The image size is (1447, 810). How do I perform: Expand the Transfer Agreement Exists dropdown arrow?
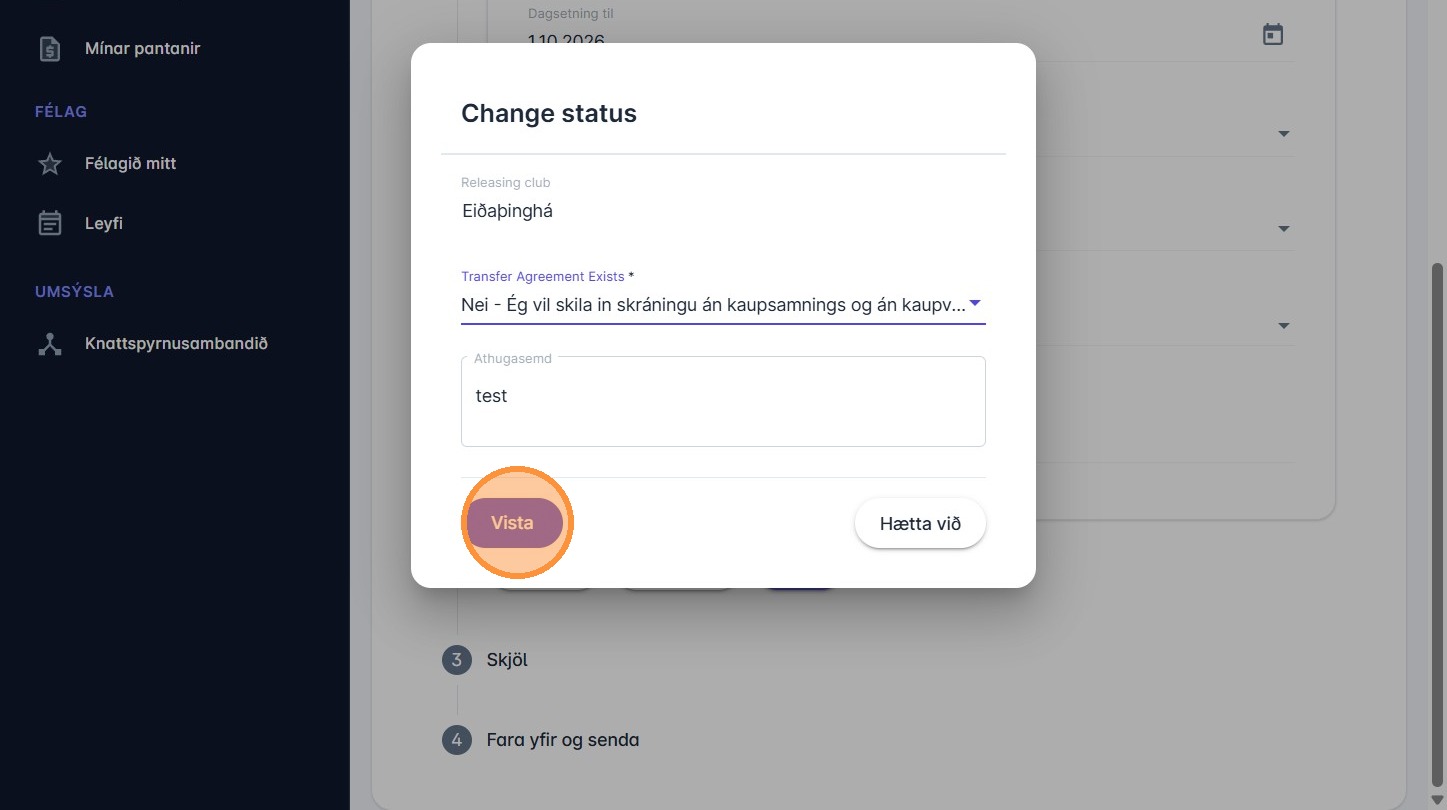click(x=975, y=304)
